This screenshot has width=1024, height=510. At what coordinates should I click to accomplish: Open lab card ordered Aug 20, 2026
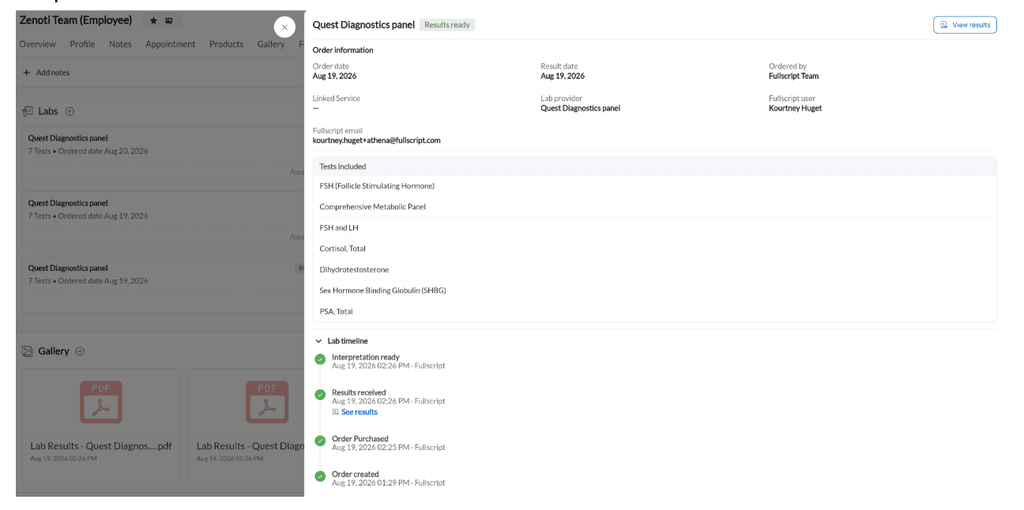tap(163, 154)
